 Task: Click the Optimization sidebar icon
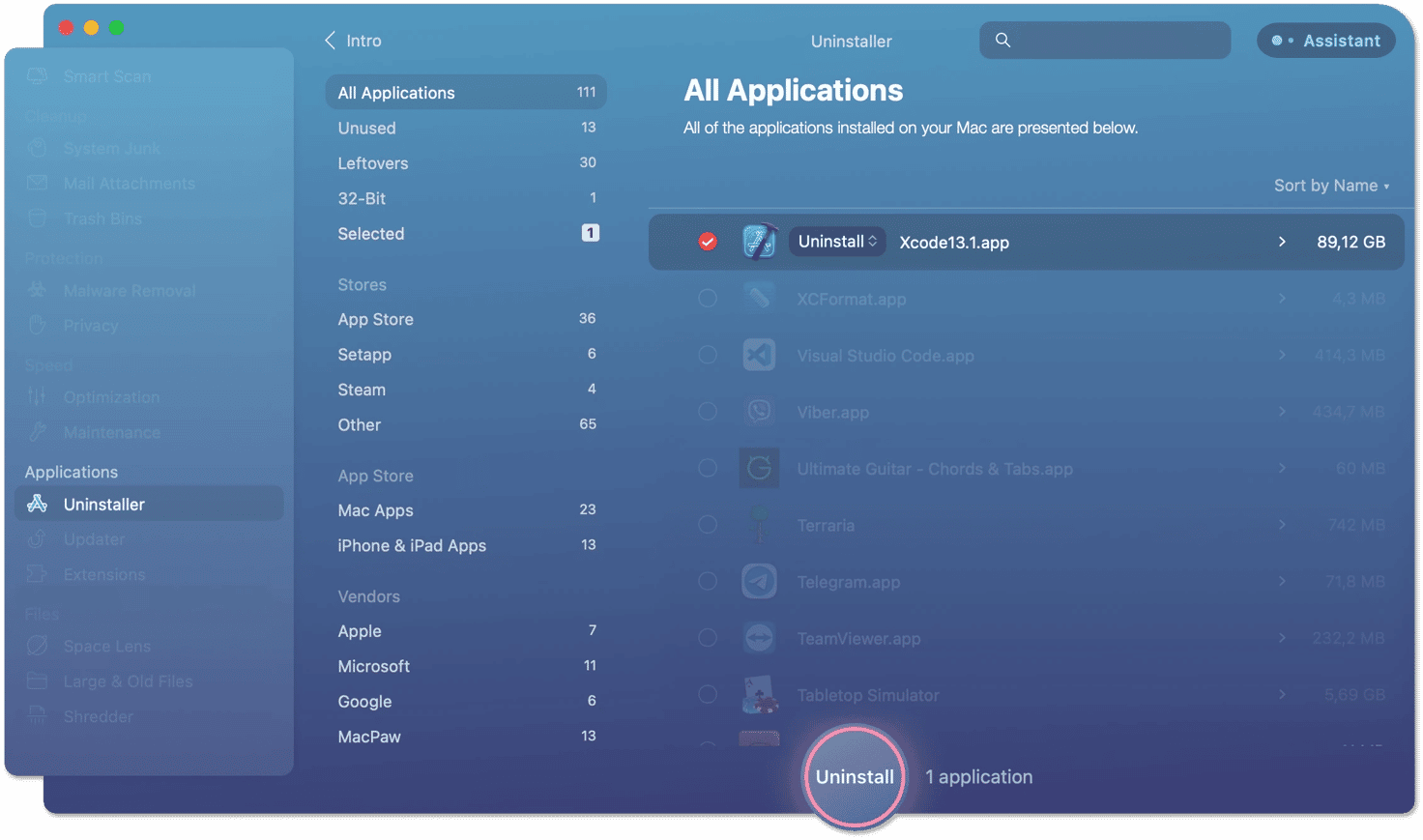[38, 396]
